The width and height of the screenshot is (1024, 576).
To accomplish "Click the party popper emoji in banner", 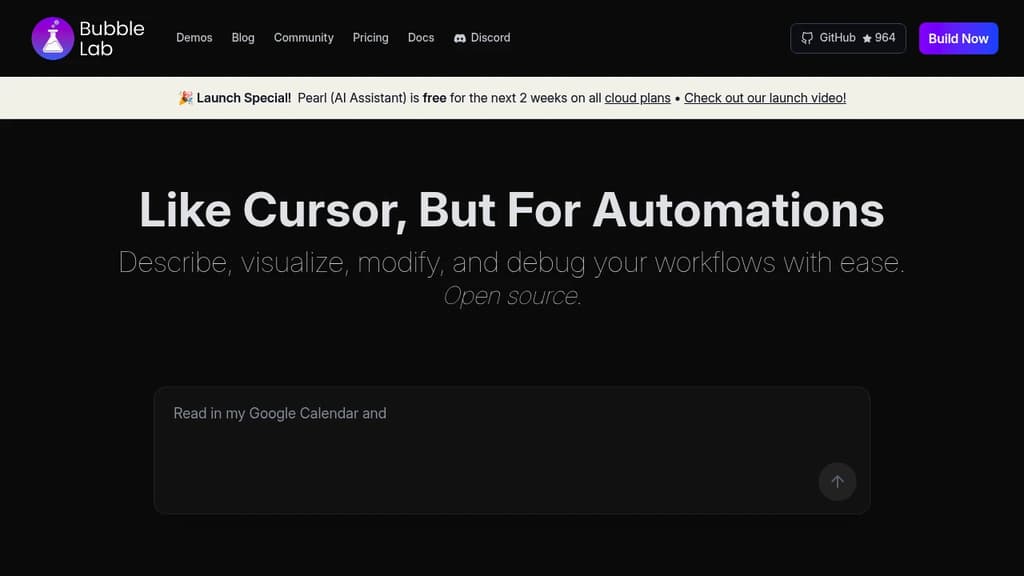I will click(x=185, y=98).
